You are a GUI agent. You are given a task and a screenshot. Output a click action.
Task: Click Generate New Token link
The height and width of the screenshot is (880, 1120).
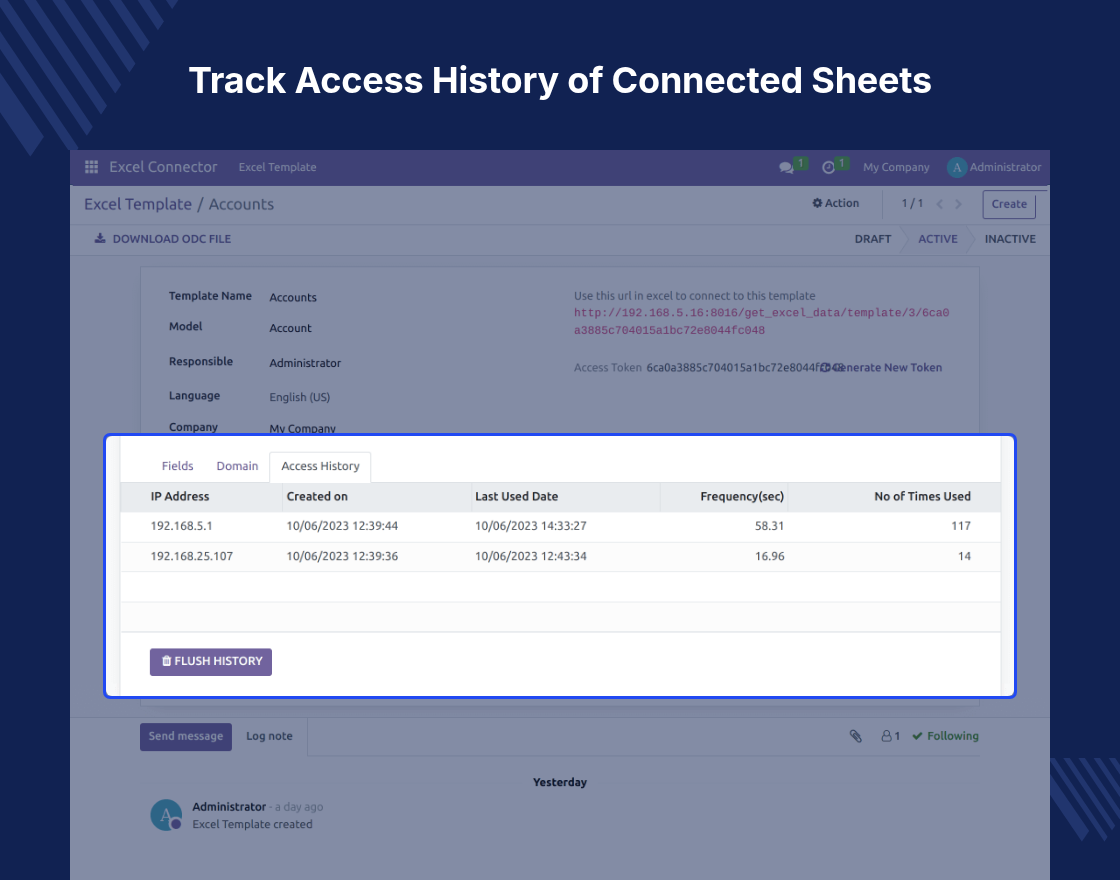[881, 368]
